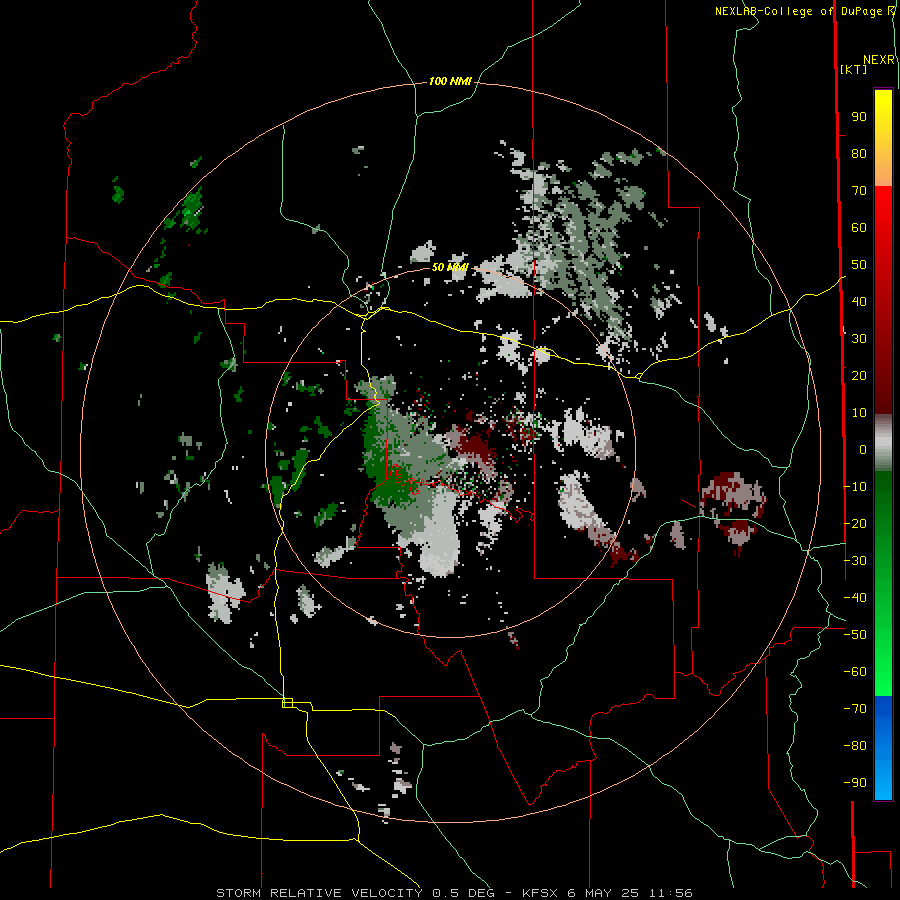The height and width of the screenshot is (900, 900).
Task: Click the -90 value on the velocity scale
Action: coord(855,783)
